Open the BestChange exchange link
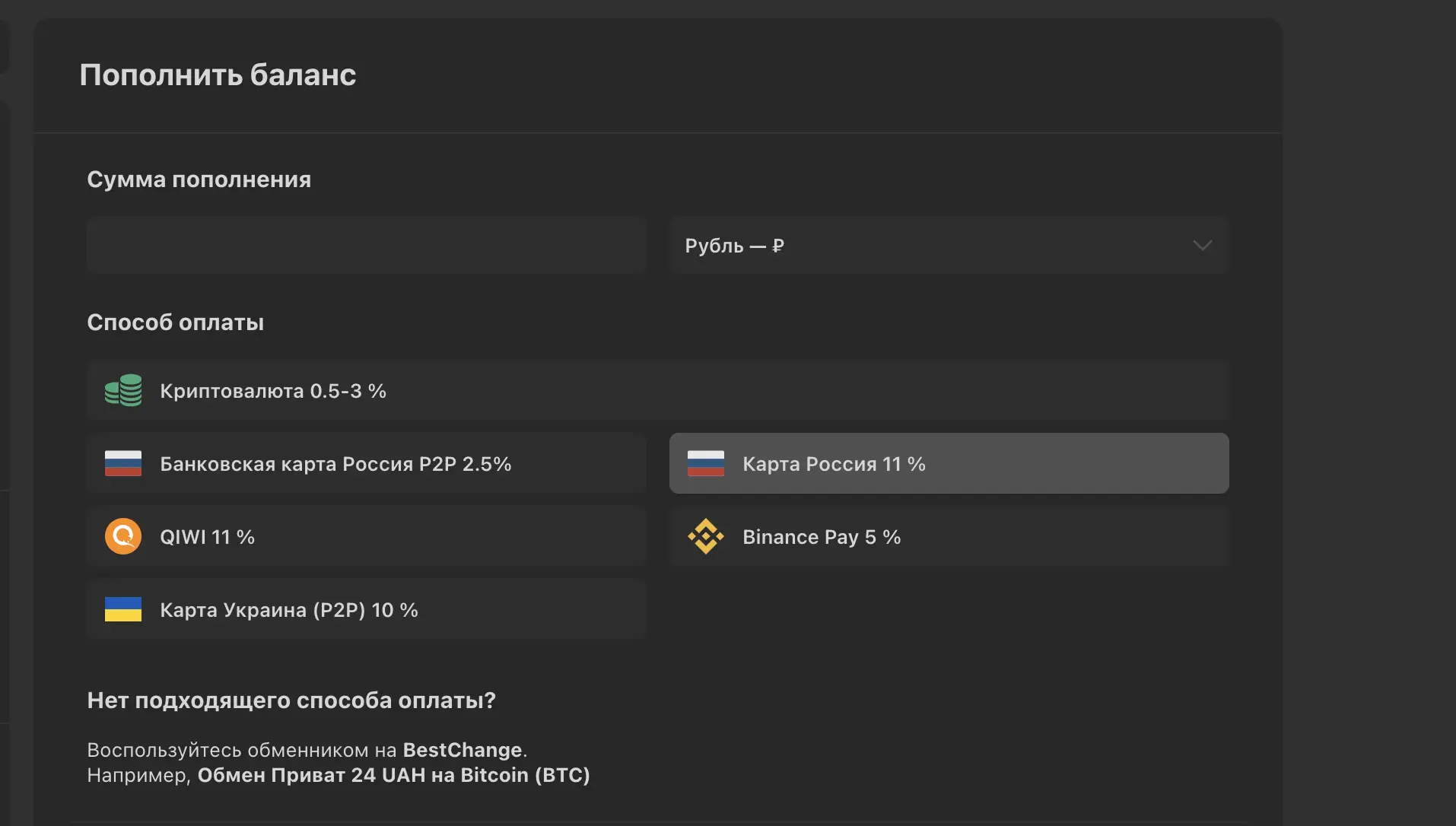 coord(463,750)
